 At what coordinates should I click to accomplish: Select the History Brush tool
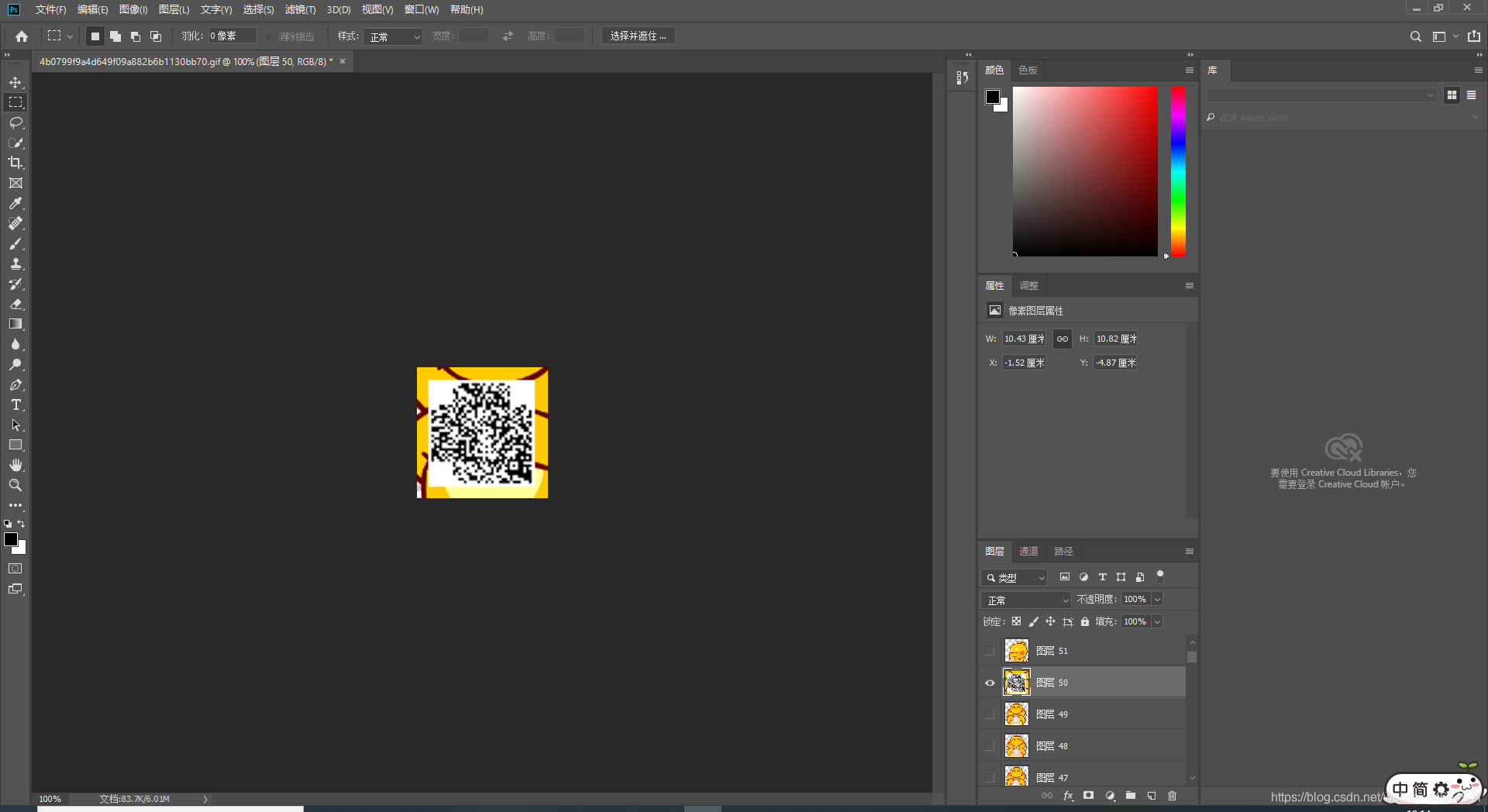15,284
